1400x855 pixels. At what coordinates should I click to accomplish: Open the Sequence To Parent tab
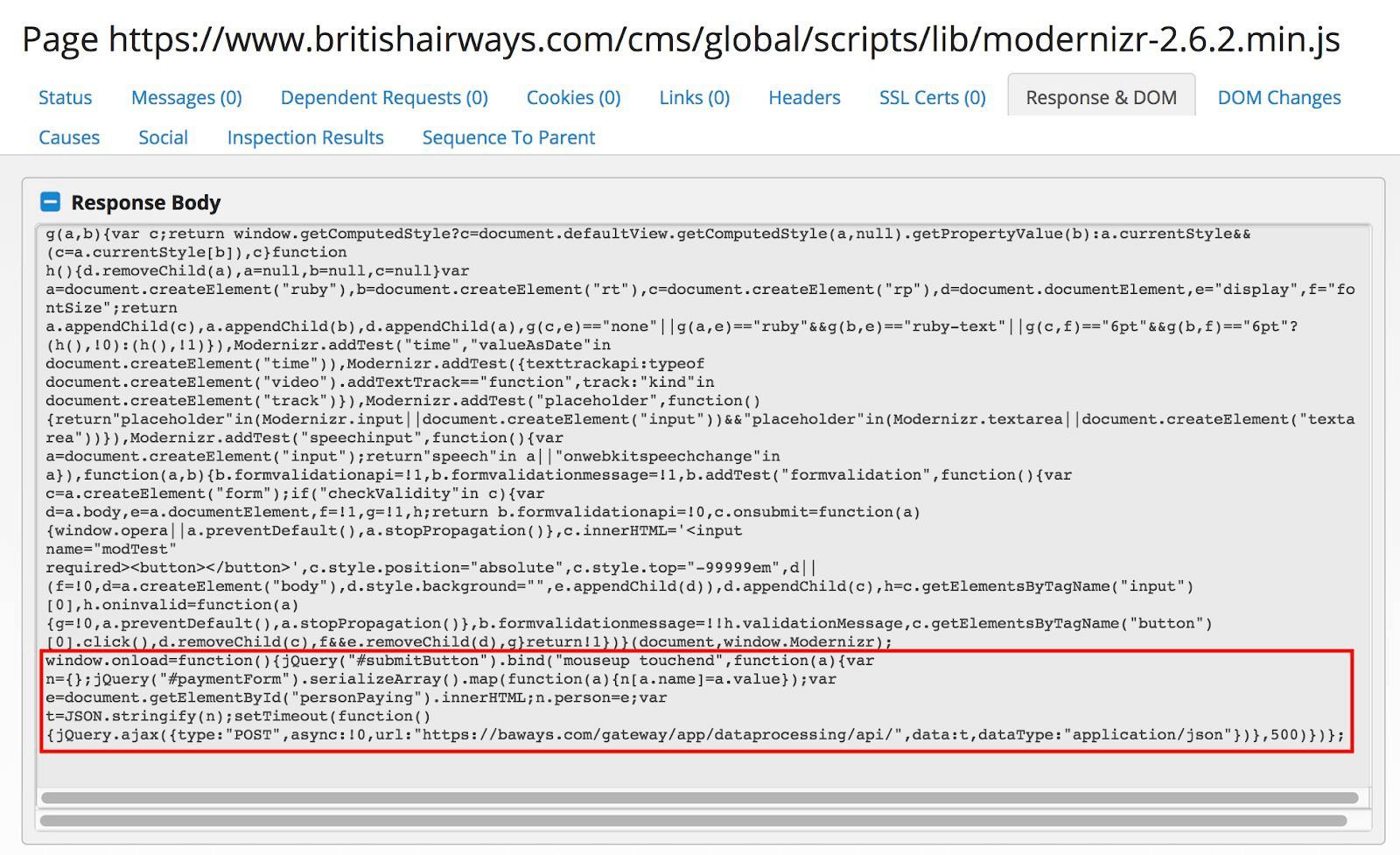coord(508,137)
